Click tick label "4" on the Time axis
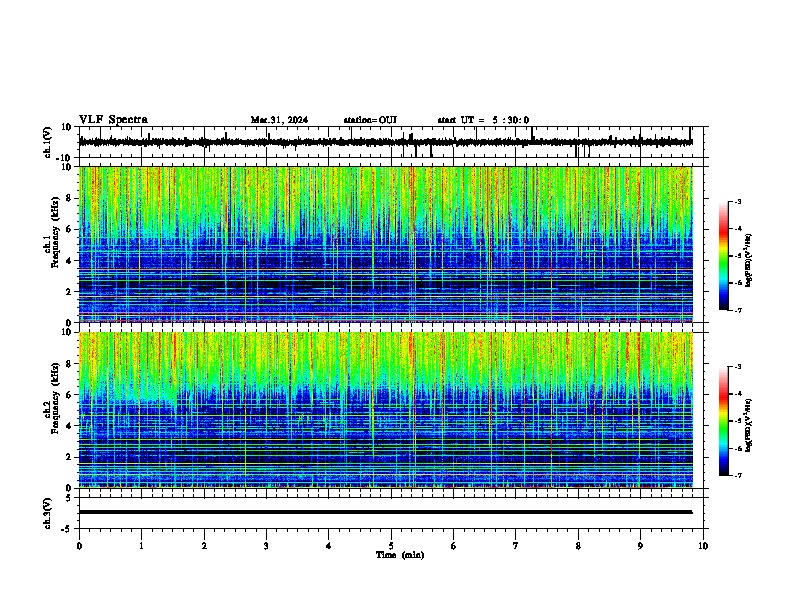792x612 pixels. click(x=329, y=546)
